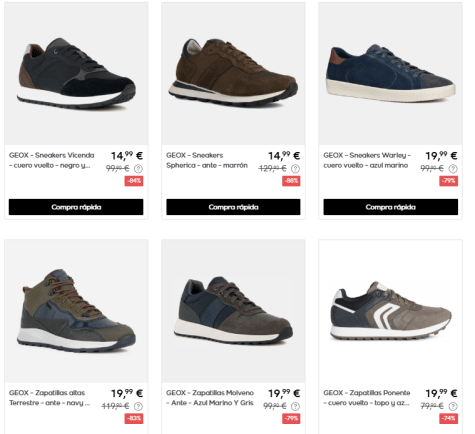Open GEOX Zapatillas Molveno product title
475x434 pixels.
point(210,398)
